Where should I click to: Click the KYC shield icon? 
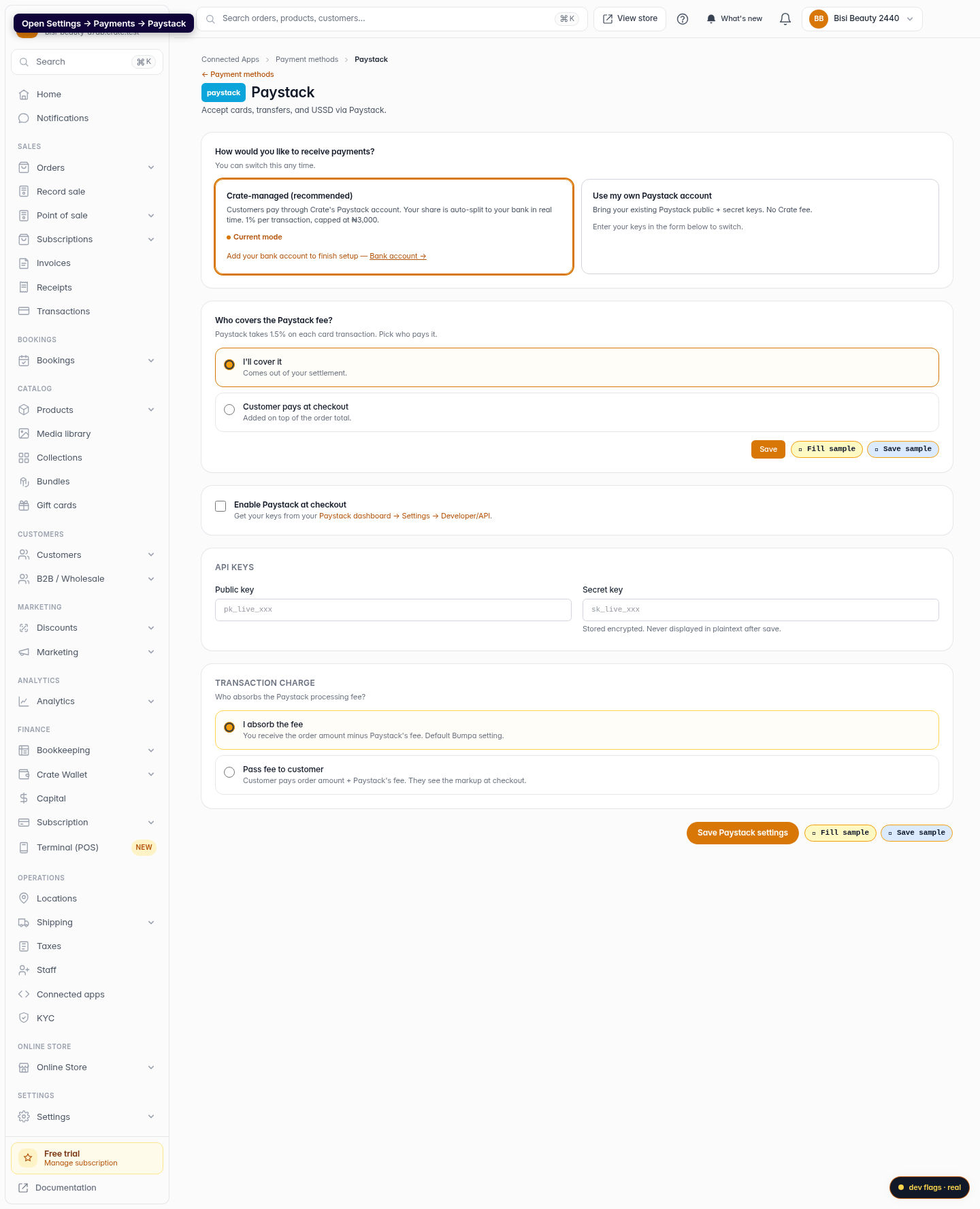[x=24, y=1018]
